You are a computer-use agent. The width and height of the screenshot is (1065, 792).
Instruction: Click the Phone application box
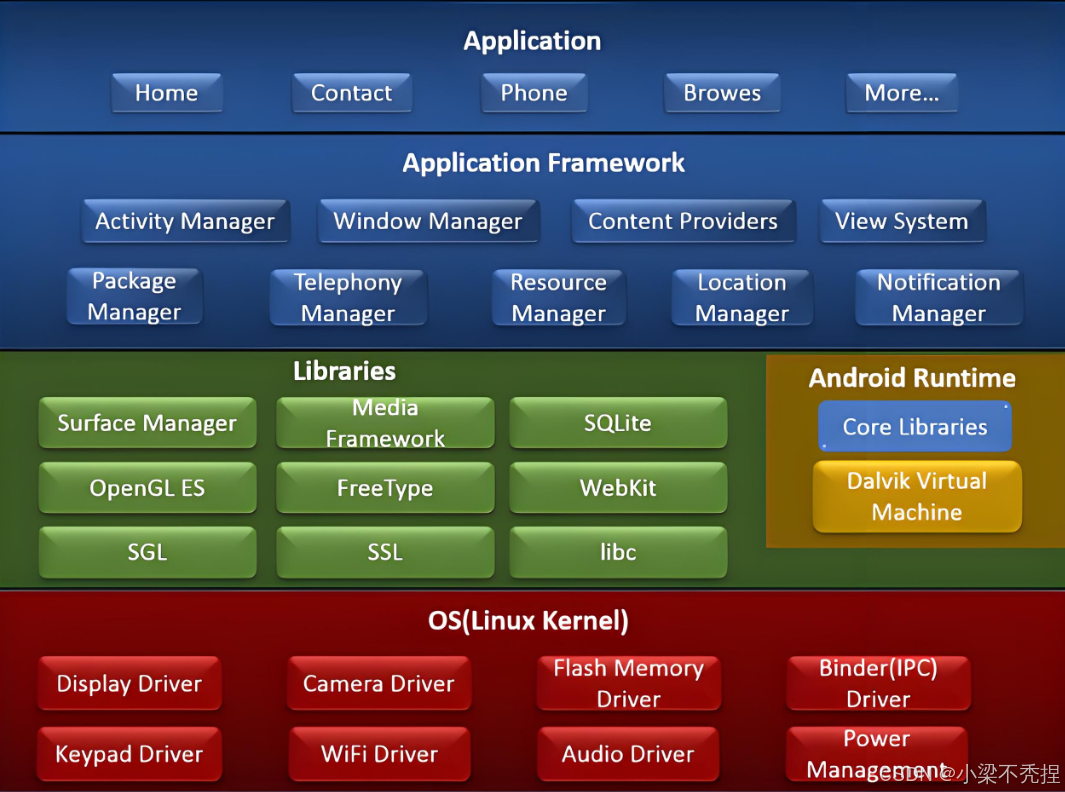point(534,92)
